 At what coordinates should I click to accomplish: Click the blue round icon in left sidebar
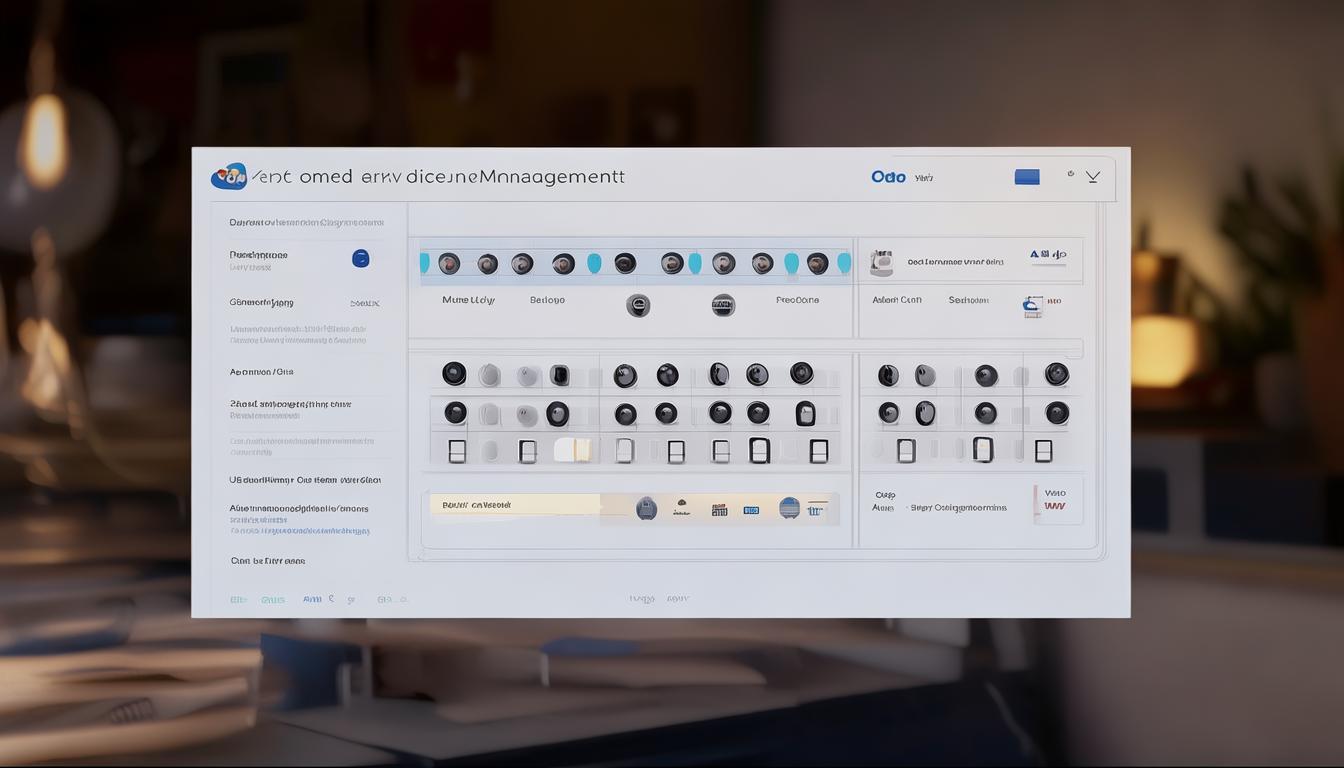click(x=361, y=258)
